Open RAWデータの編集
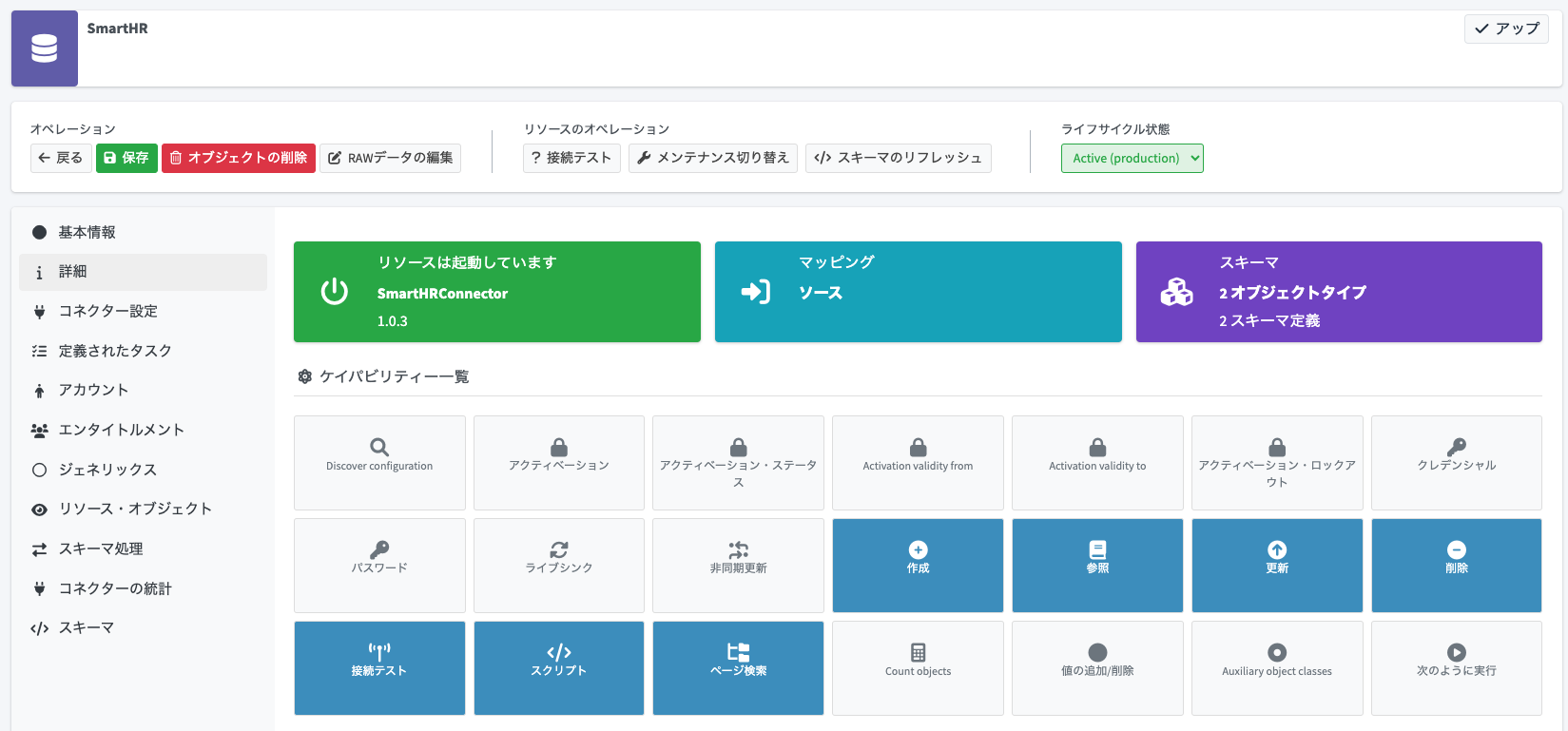The width and height of the screenshot is (1568, 731). 390,158
